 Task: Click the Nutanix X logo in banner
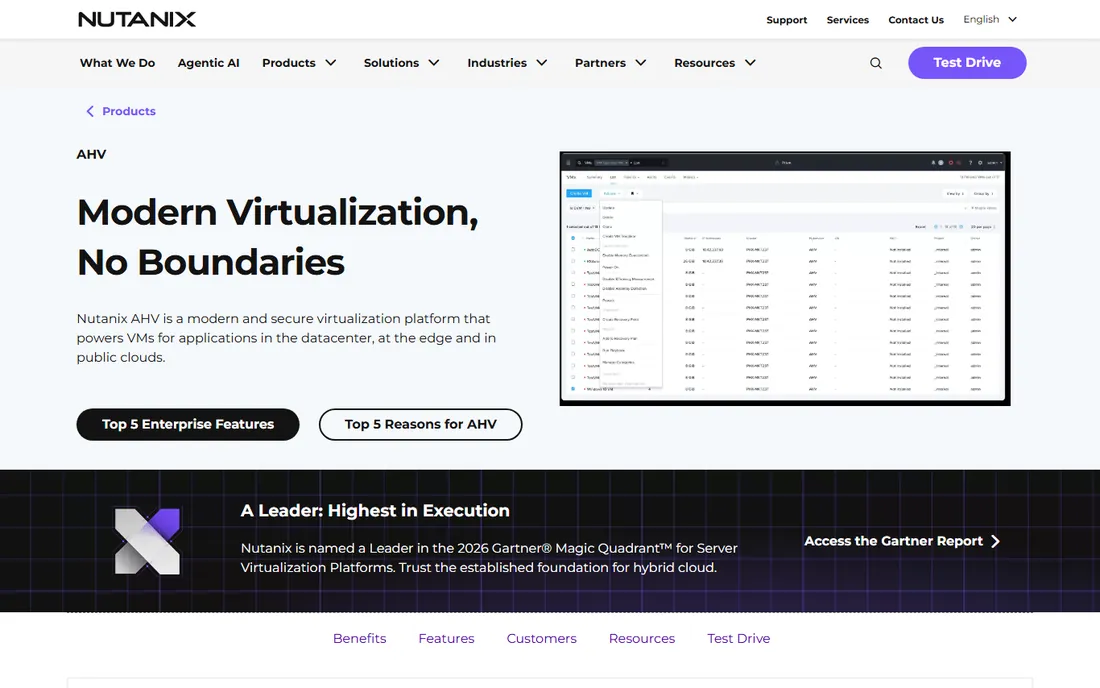tap(147, 541)
